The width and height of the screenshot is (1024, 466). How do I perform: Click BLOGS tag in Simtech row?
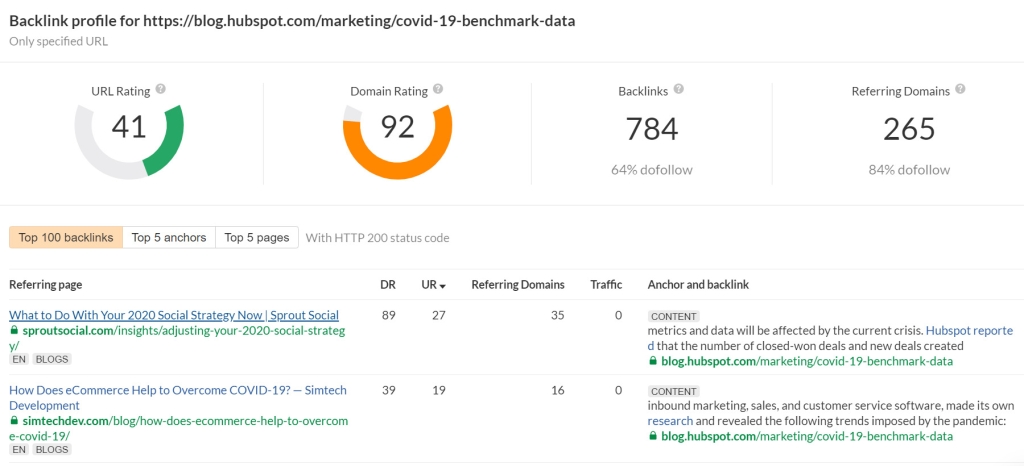pos(51,449)
